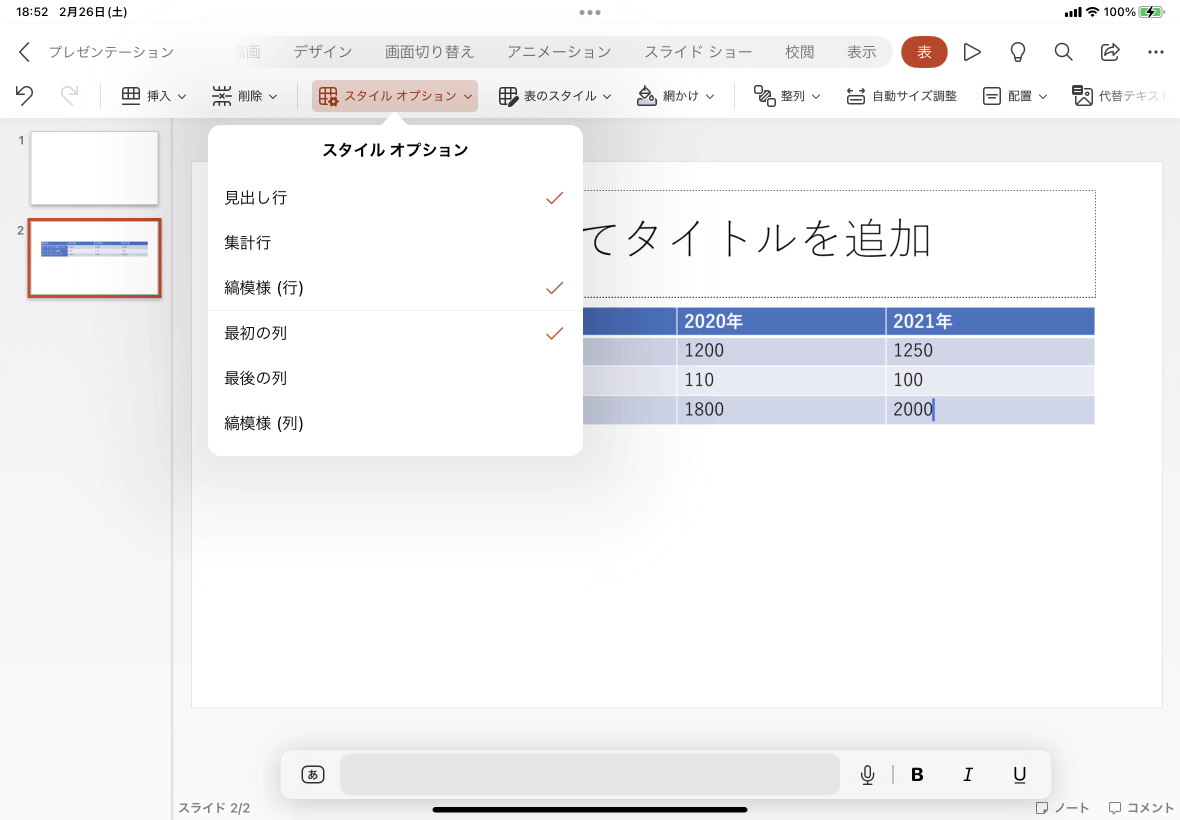Collapse the スタイル オプション dropdown

395,96
